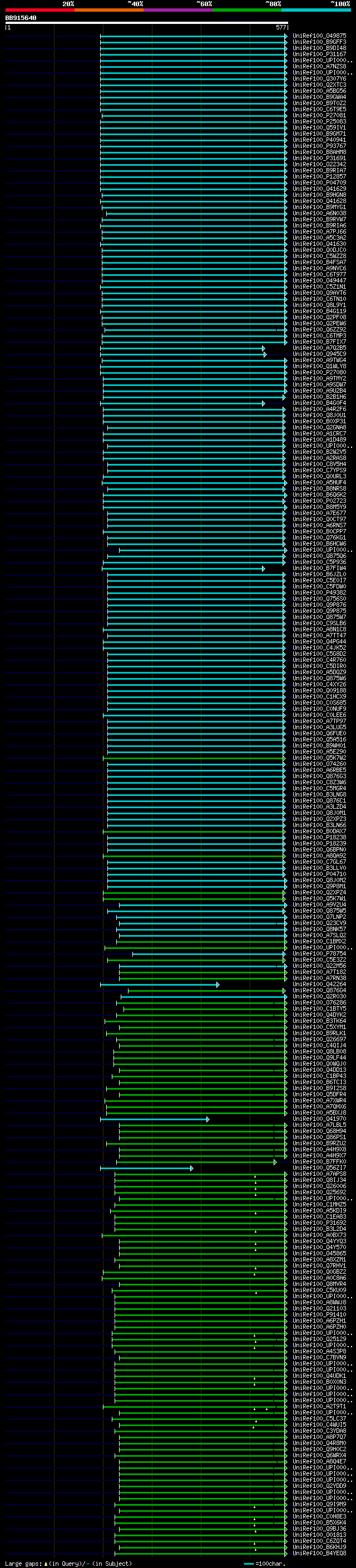This screenshot has width=356, height=1568.
Task: Select the UniRef100_P78754 label
Action: (x=319, y=954)
